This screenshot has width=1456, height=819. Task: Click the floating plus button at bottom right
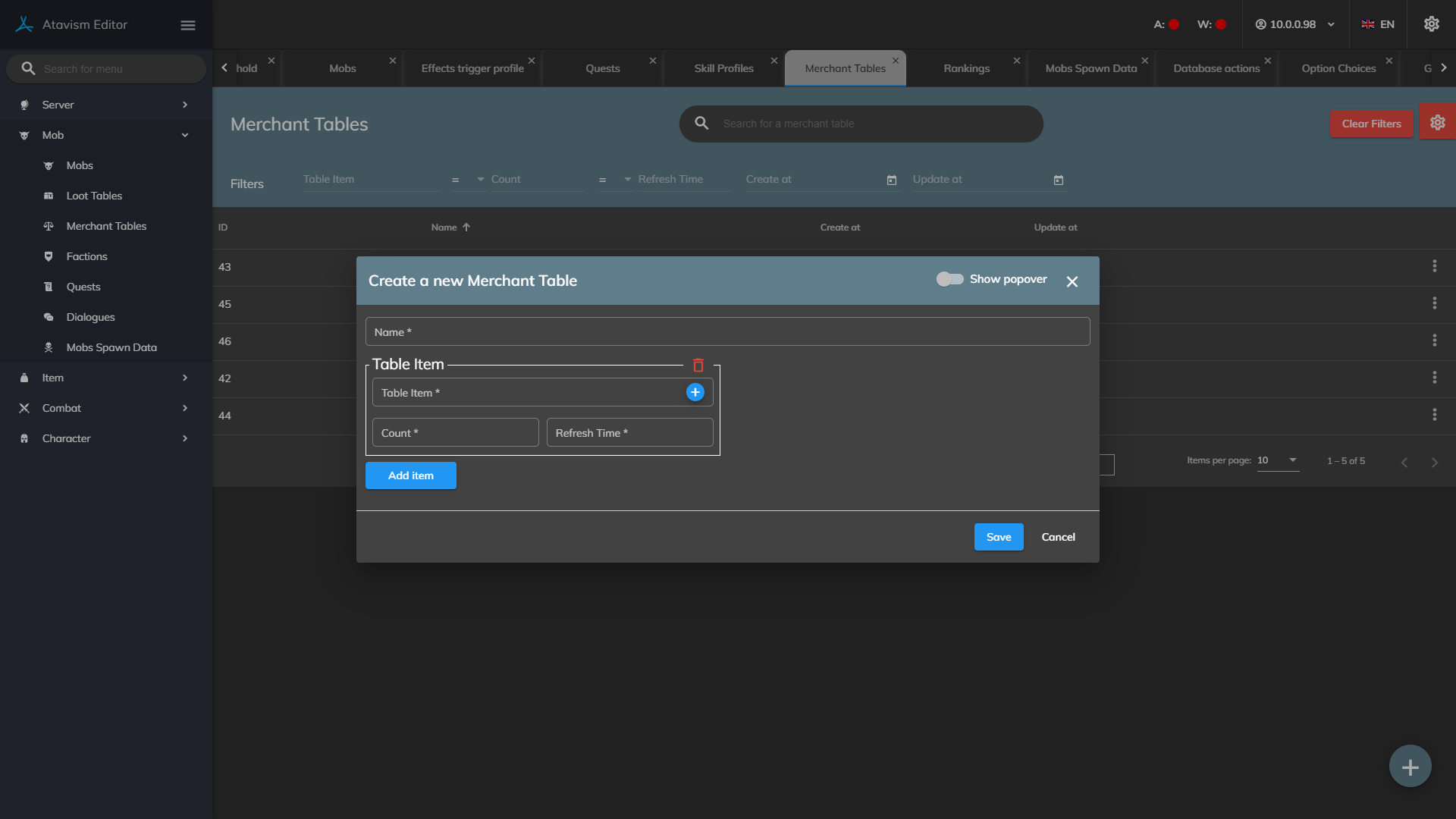coord(1410,767)
